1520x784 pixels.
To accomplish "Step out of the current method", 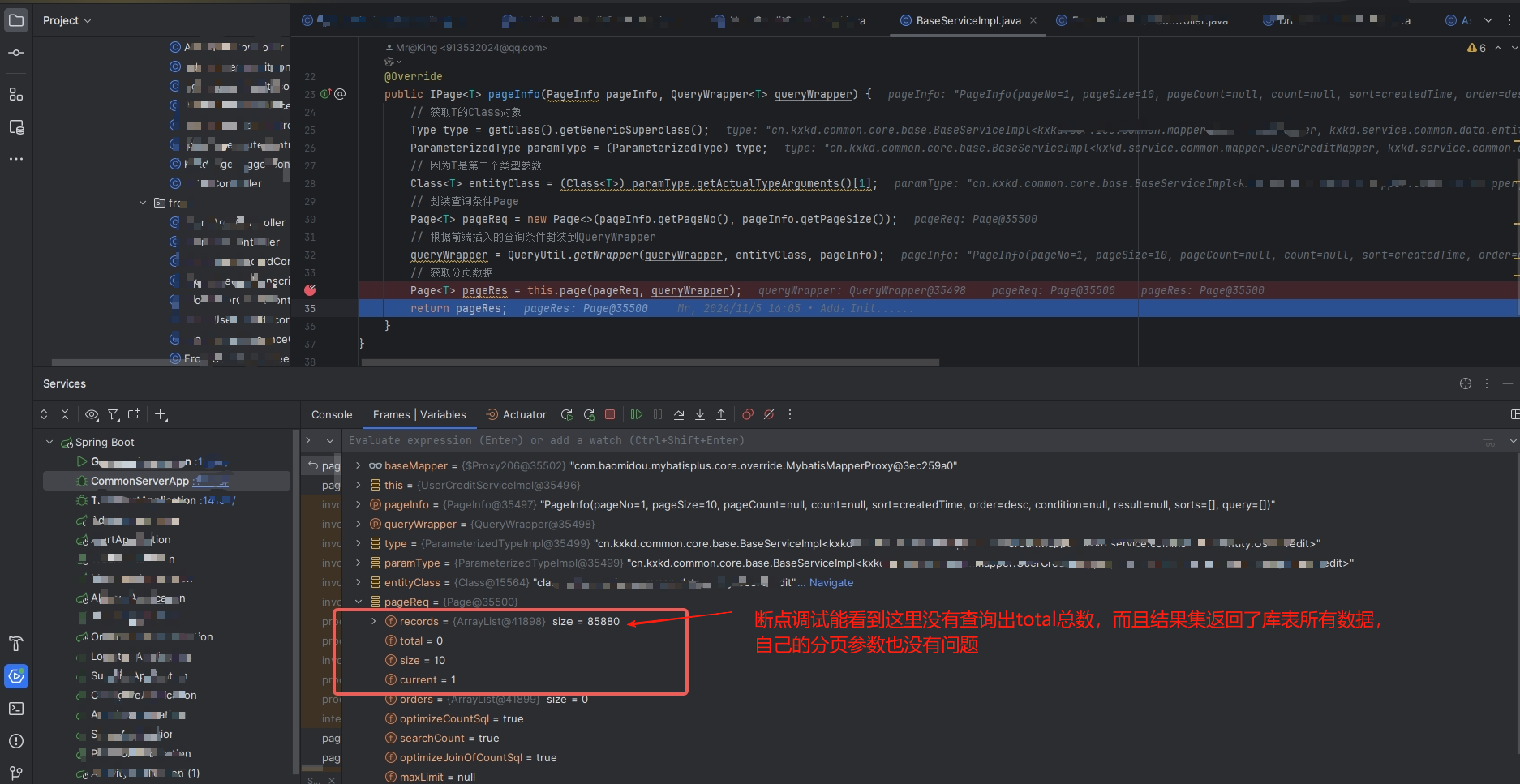I will pyautogui.click(x=721, y=414).
